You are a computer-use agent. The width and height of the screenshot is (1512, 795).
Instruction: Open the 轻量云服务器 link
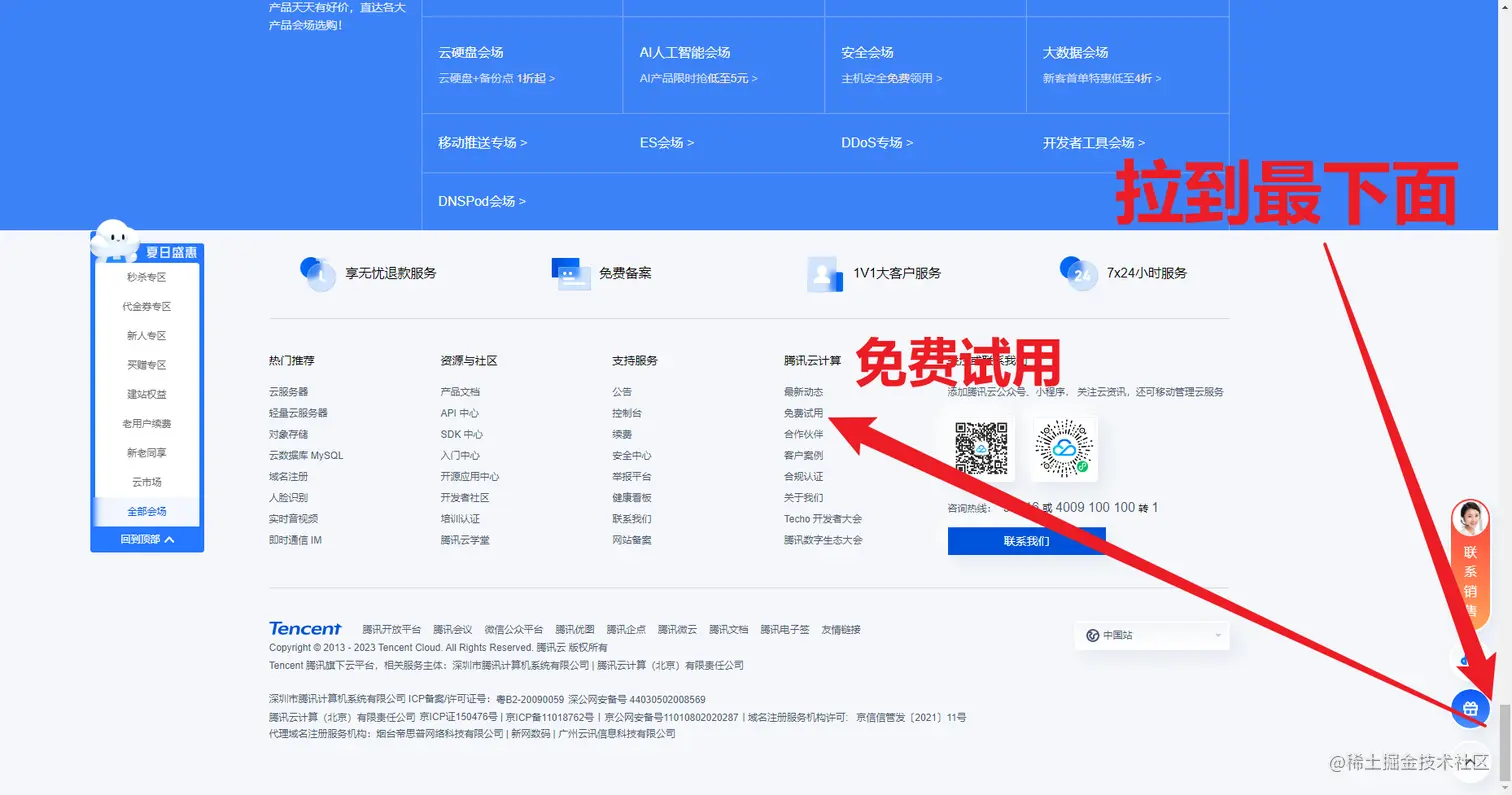pyautogui.click(x=298, y=413)
